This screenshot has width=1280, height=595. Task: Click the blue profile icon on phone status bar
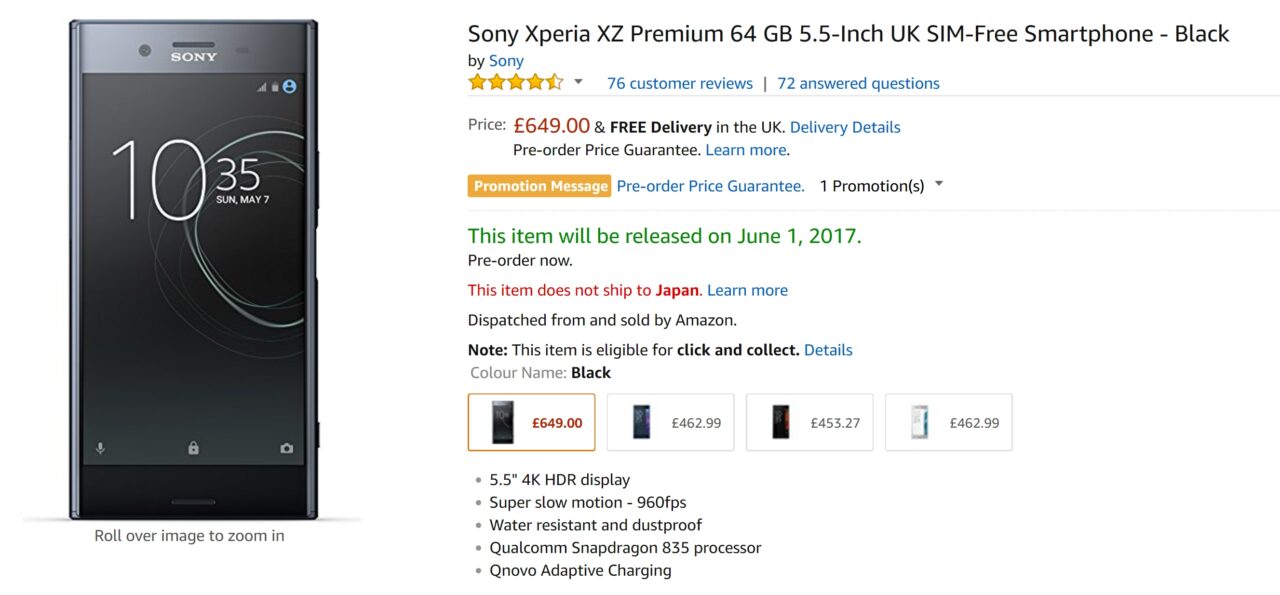pyautogui.click(x=290, y=87)
